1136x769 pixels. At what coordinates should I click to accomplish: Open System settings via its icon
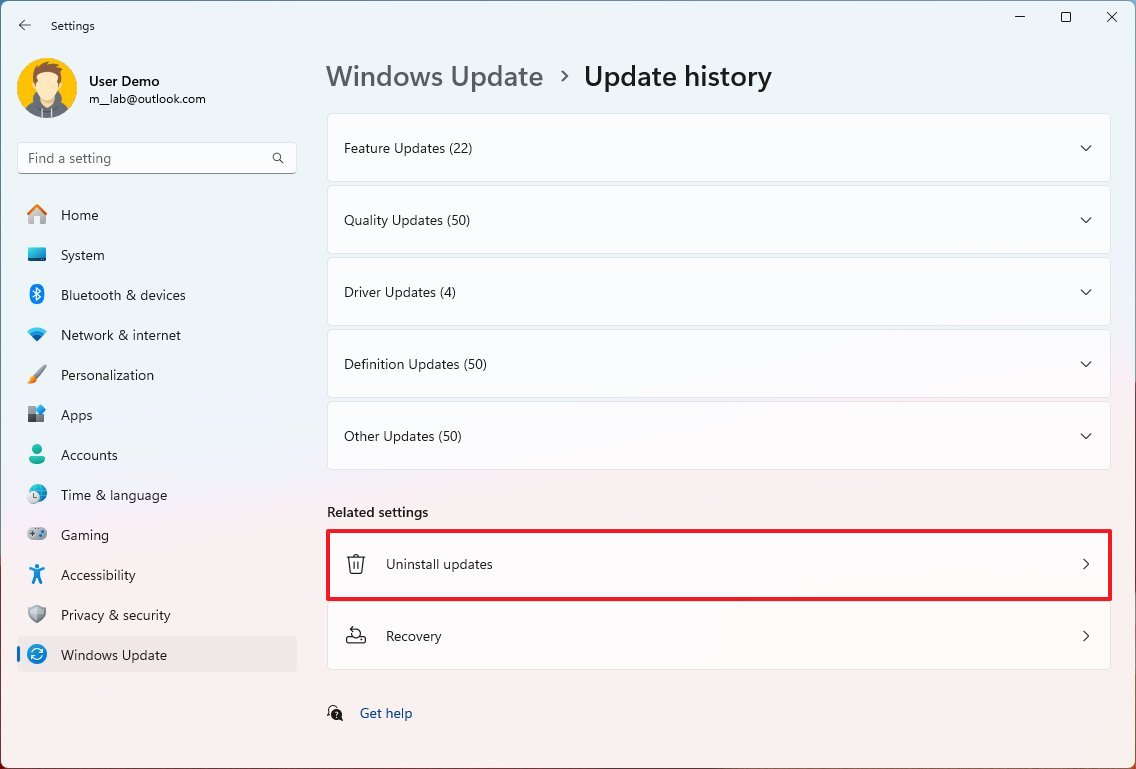36,255
